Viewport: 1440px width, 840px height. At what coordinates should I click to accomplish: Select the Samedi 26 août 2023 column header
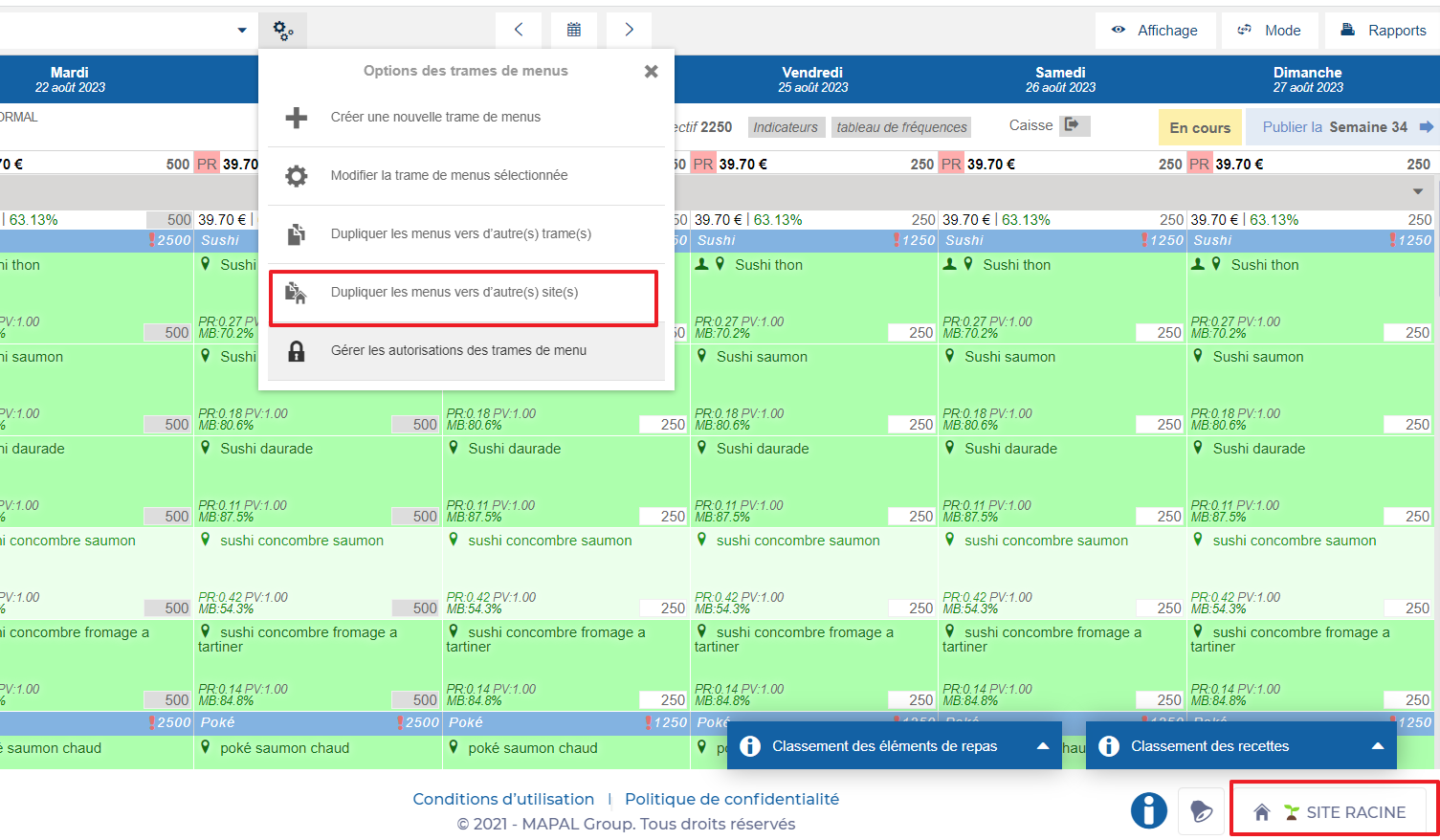click(x=1060, y=79)
